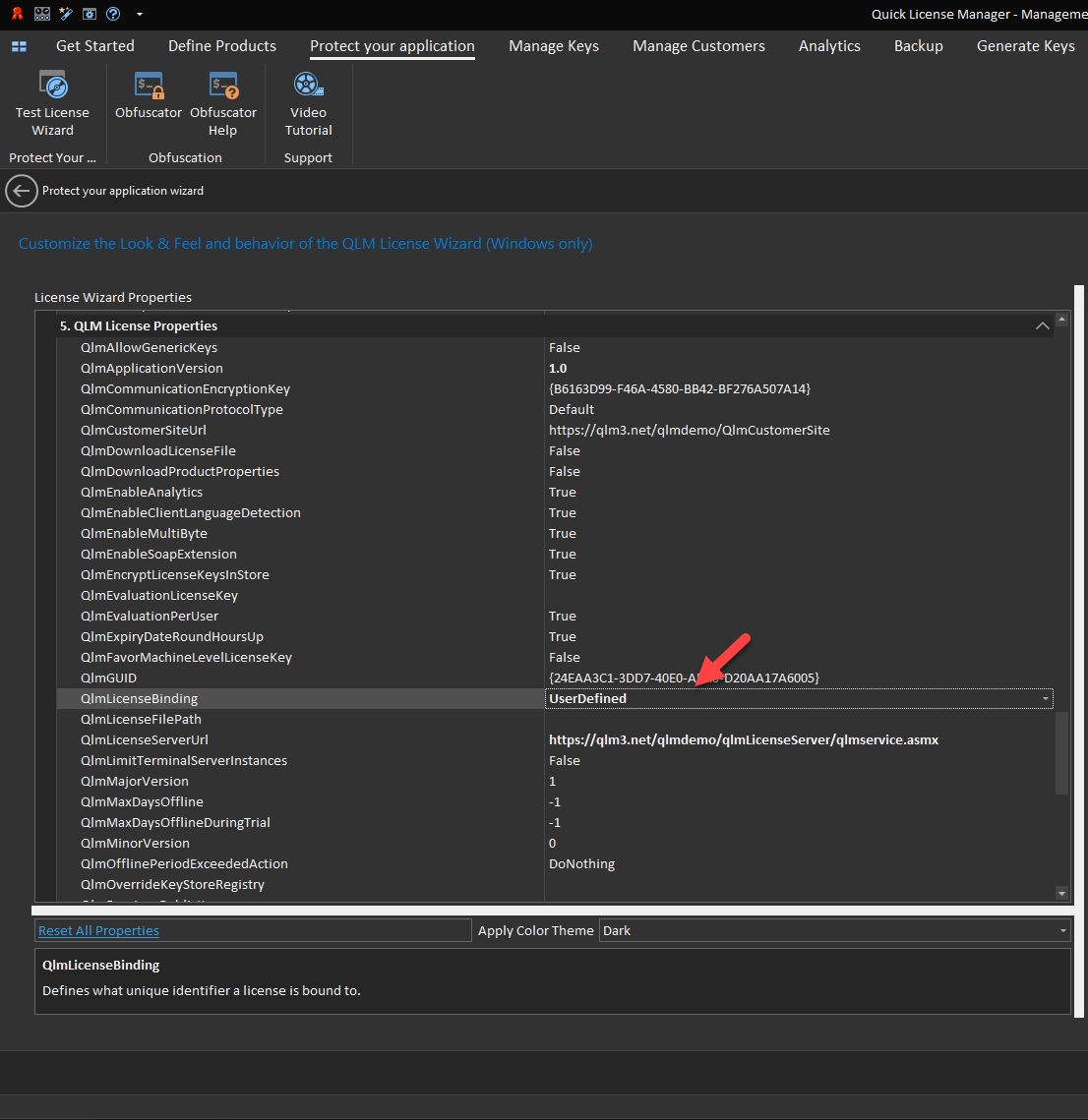Select the QlmOverrideKeyStoreRegistry property name

coord(172,885)
